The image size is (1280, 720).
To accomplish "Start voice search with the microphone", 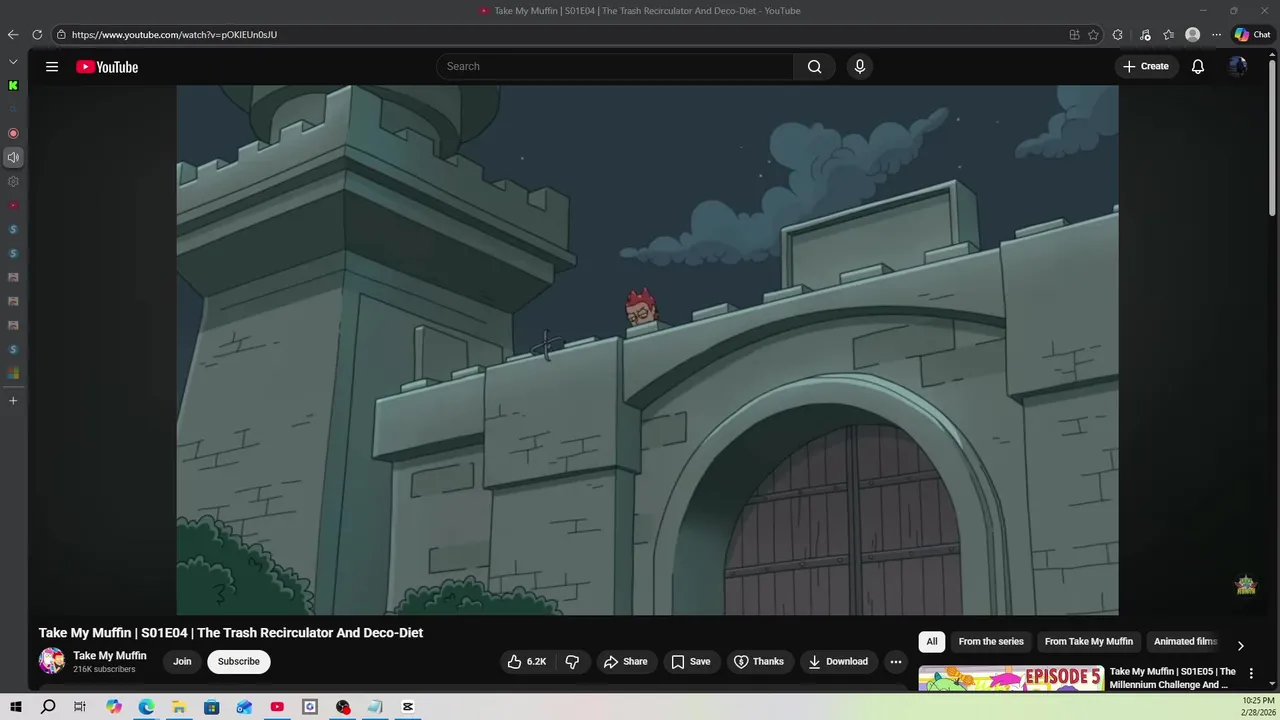I will (x=859, y=67).
